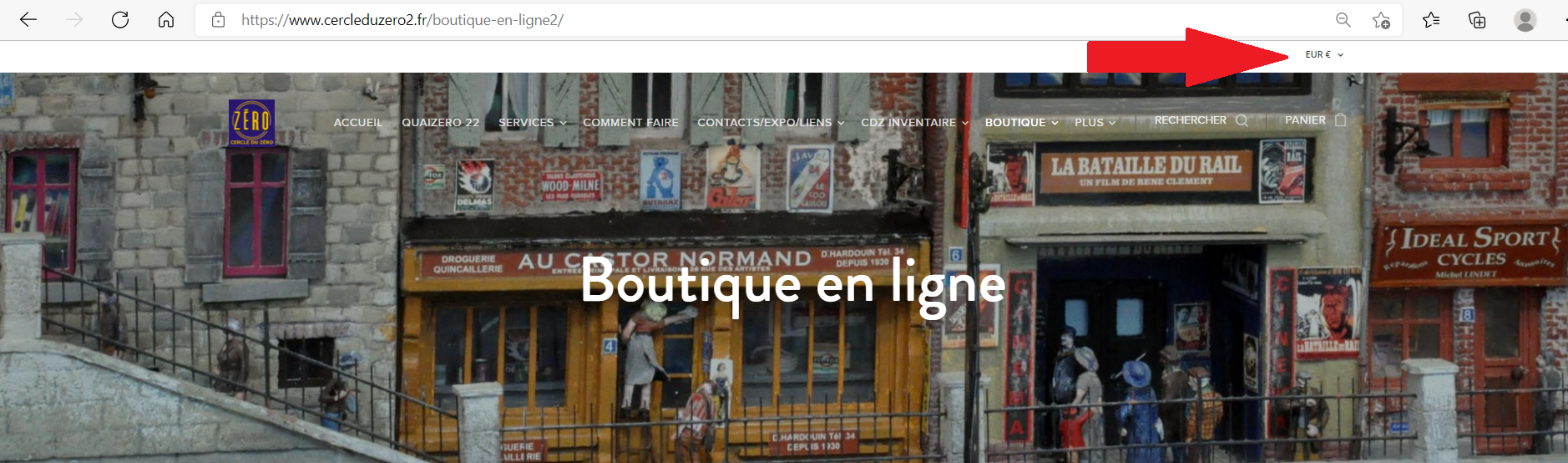This screenshot has width=1568, height=463.
Task: Expand the Contacts/Expo/Liens menu
Action: [770, 123]
